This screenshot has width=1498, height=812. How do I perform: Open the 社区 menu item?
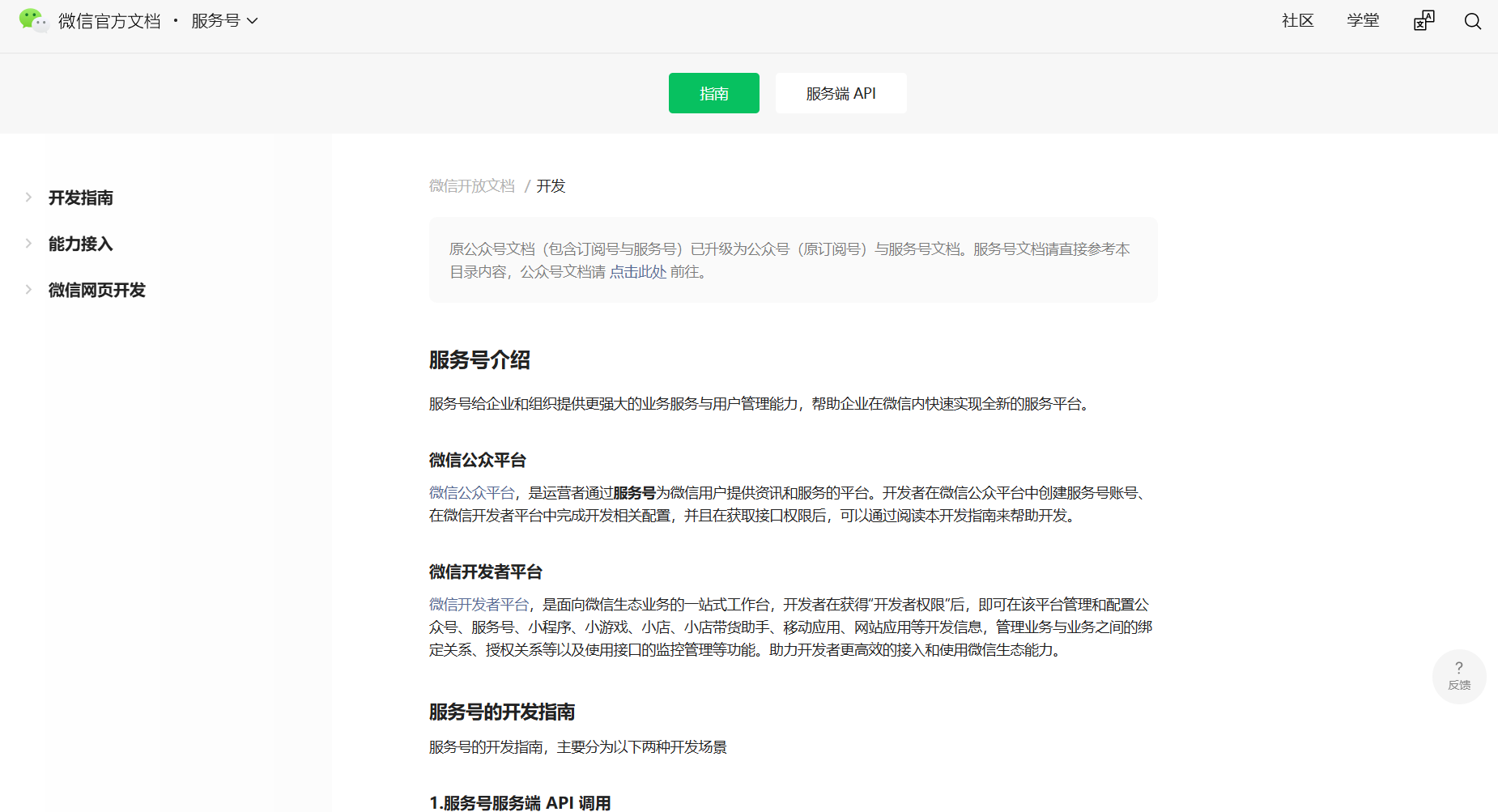point(1297,21)
